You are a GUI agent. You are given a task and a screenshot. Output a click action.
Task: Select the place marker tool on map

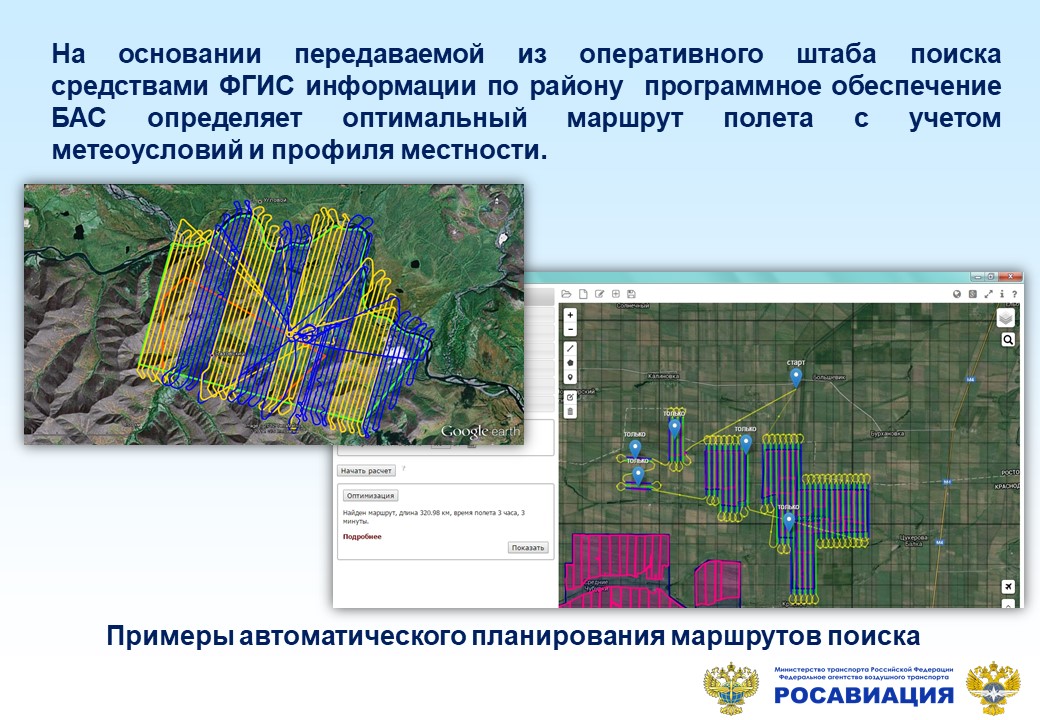click(570, 378)
